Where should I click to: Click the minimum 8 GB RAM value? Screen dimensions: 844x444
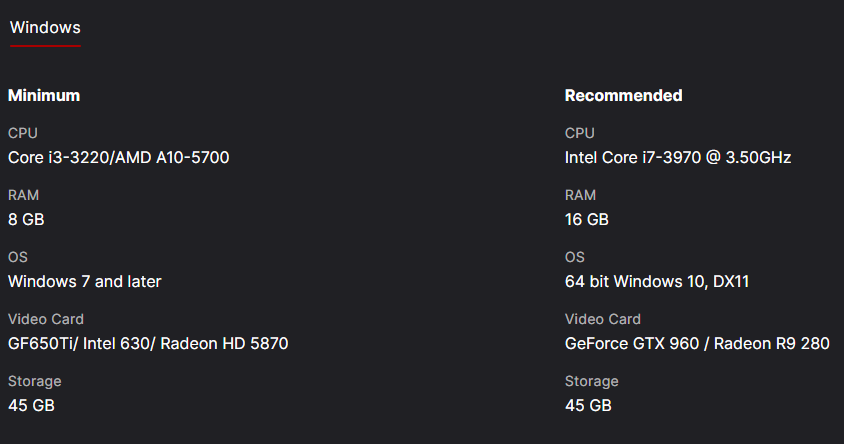click(26, 219)
